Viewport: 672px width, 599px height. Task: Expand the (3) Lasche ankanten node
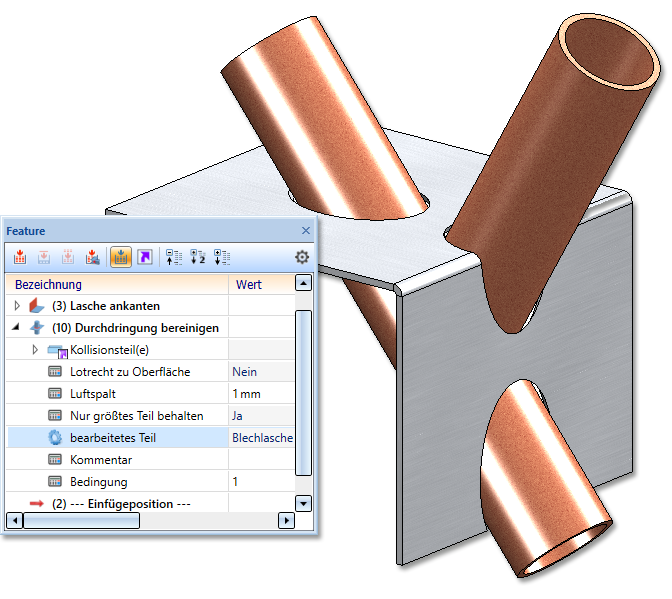[17, 305]
